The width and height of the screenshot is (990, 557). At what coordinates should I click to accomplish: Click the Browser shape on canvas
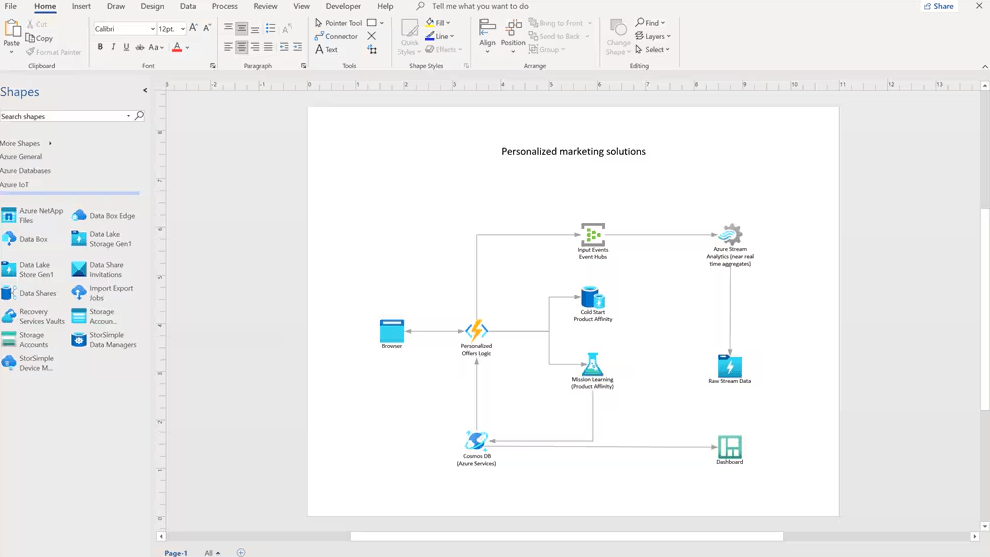tap(391, 331)
